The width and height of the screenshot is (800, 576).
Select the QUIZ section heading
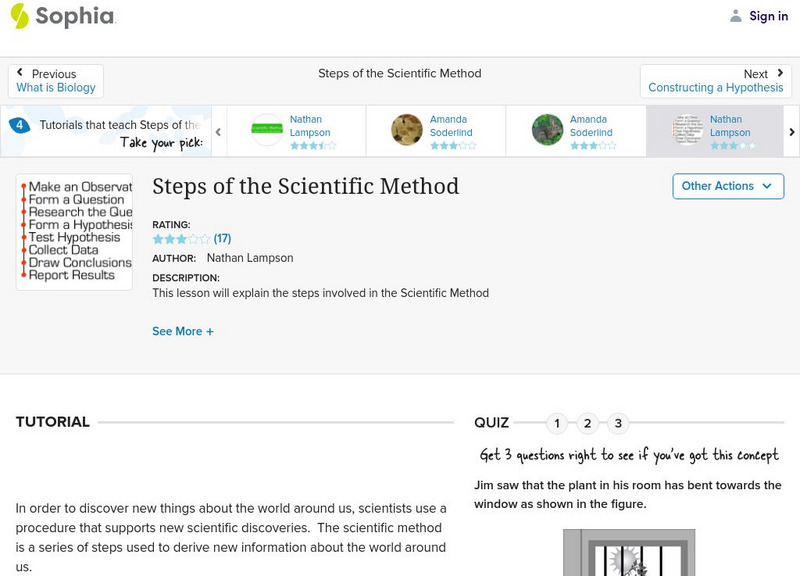[493, 422]
